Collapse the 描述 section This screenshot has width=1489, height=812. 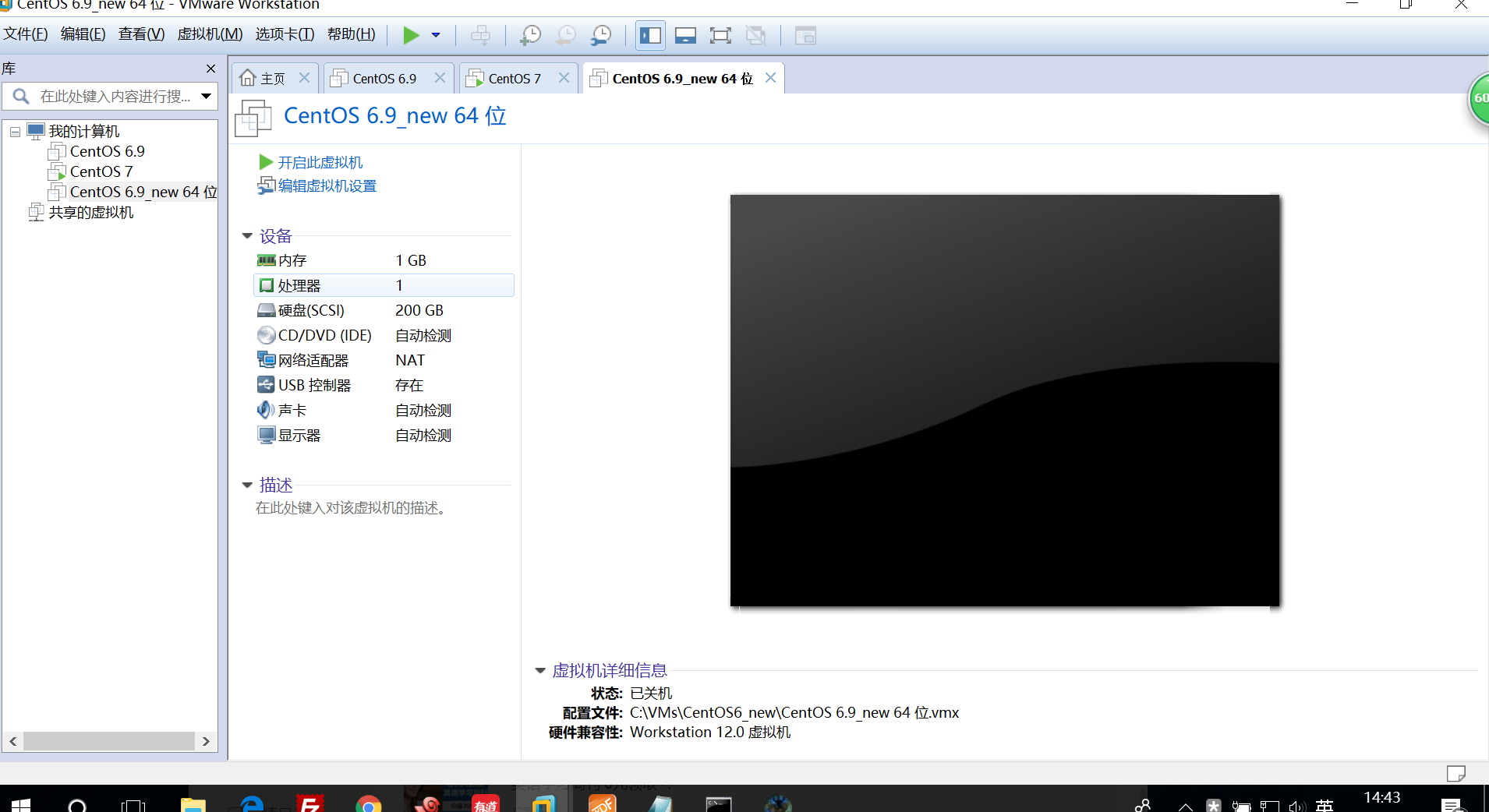[247, 485]
